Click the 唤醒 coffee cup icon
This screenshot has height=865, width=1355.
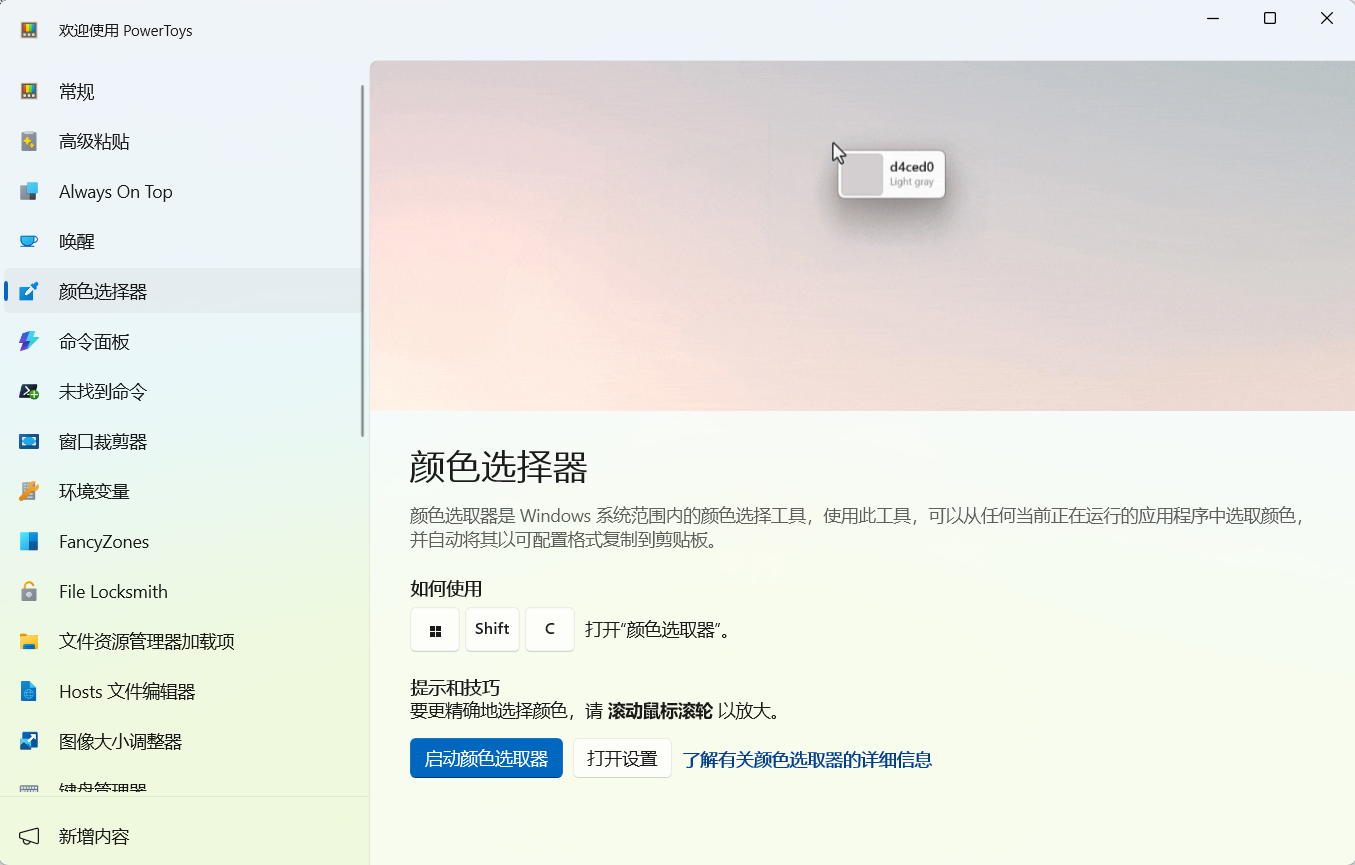[29, 242]
